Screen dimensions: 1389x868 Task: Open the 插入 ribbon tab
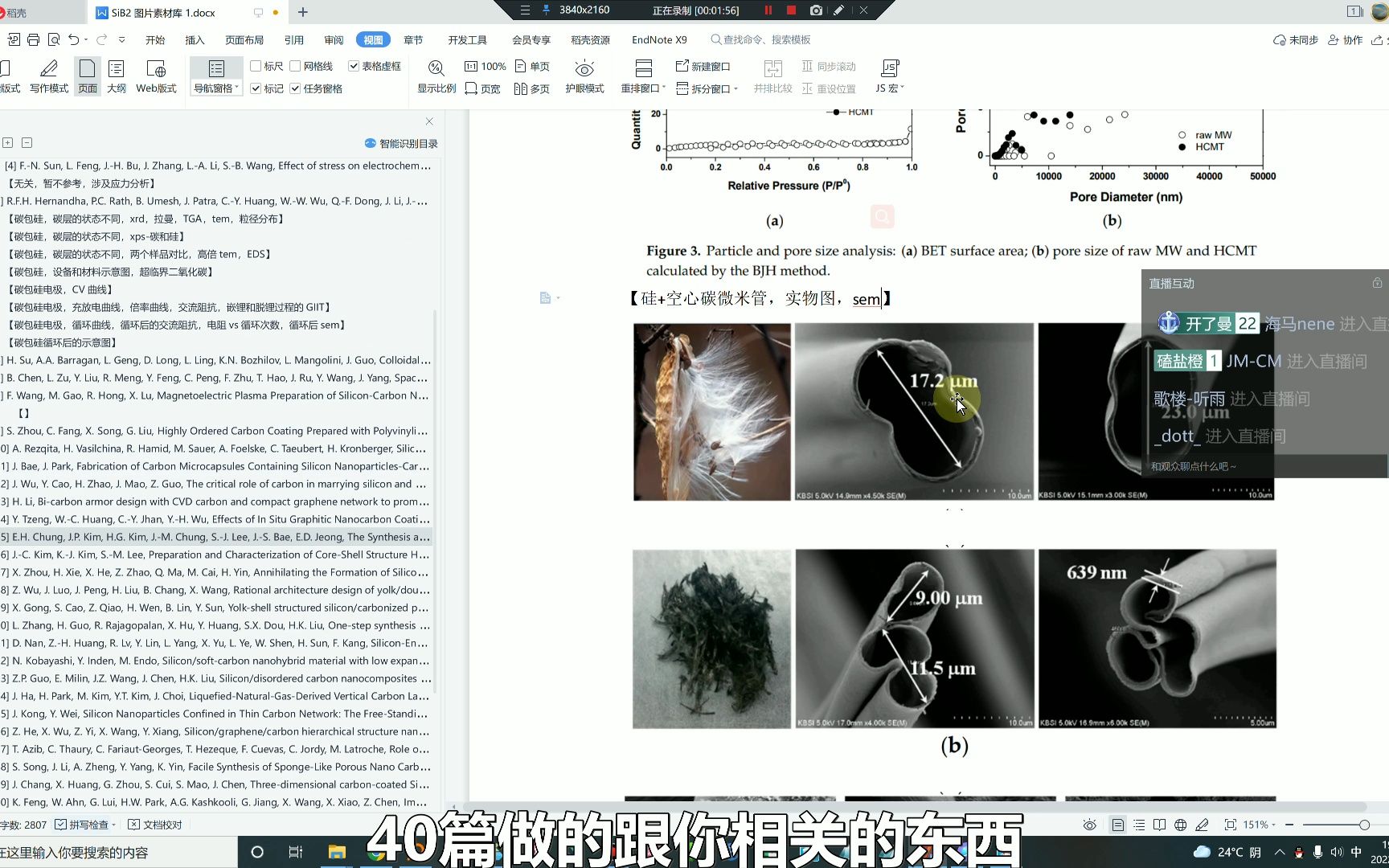195,39
